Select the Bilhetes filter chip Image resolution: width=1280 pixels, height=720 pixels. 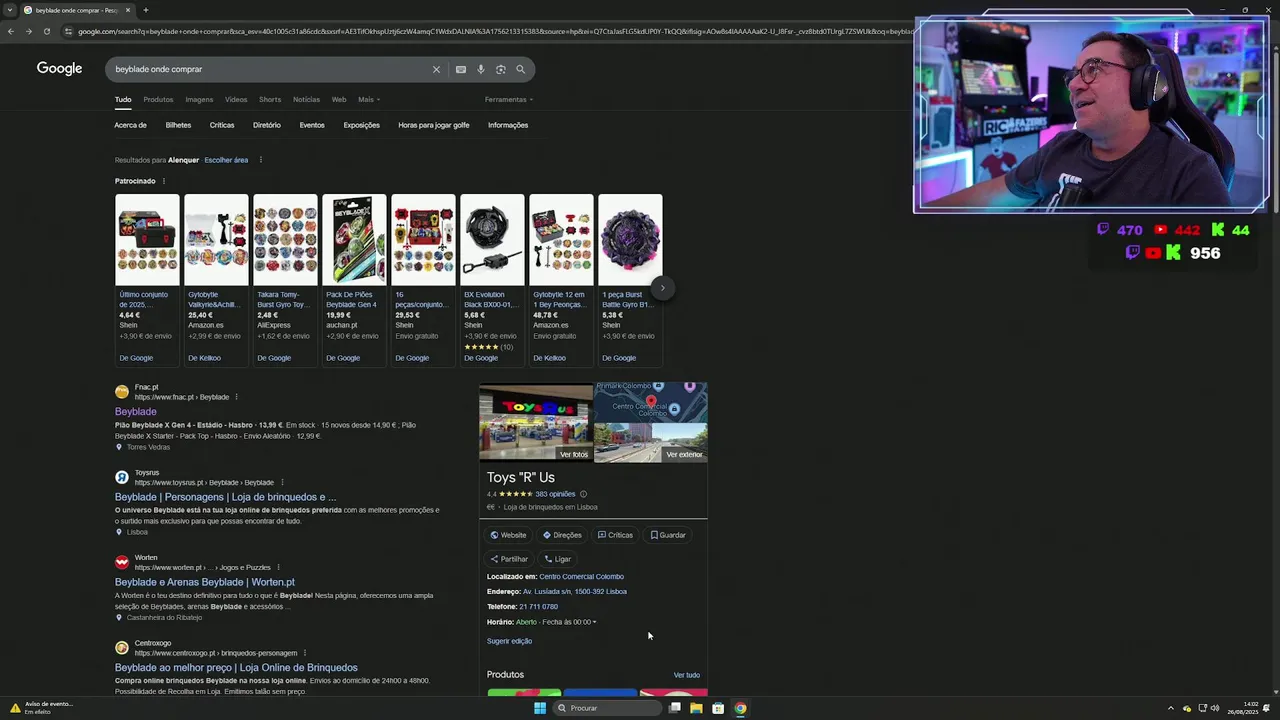tap(178, 125)
